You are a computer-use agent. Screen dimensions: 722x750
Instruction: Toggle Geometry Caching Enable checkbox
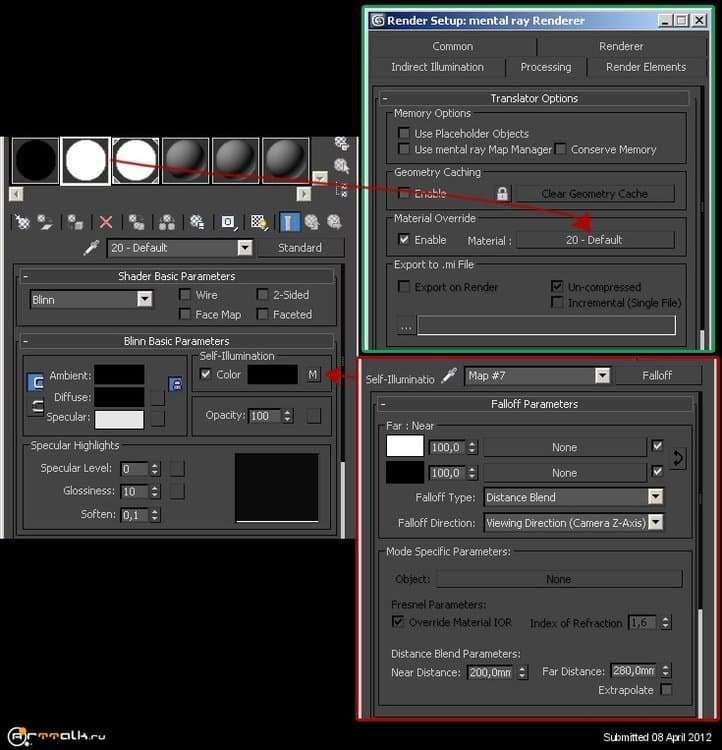(x=404, y=193)
